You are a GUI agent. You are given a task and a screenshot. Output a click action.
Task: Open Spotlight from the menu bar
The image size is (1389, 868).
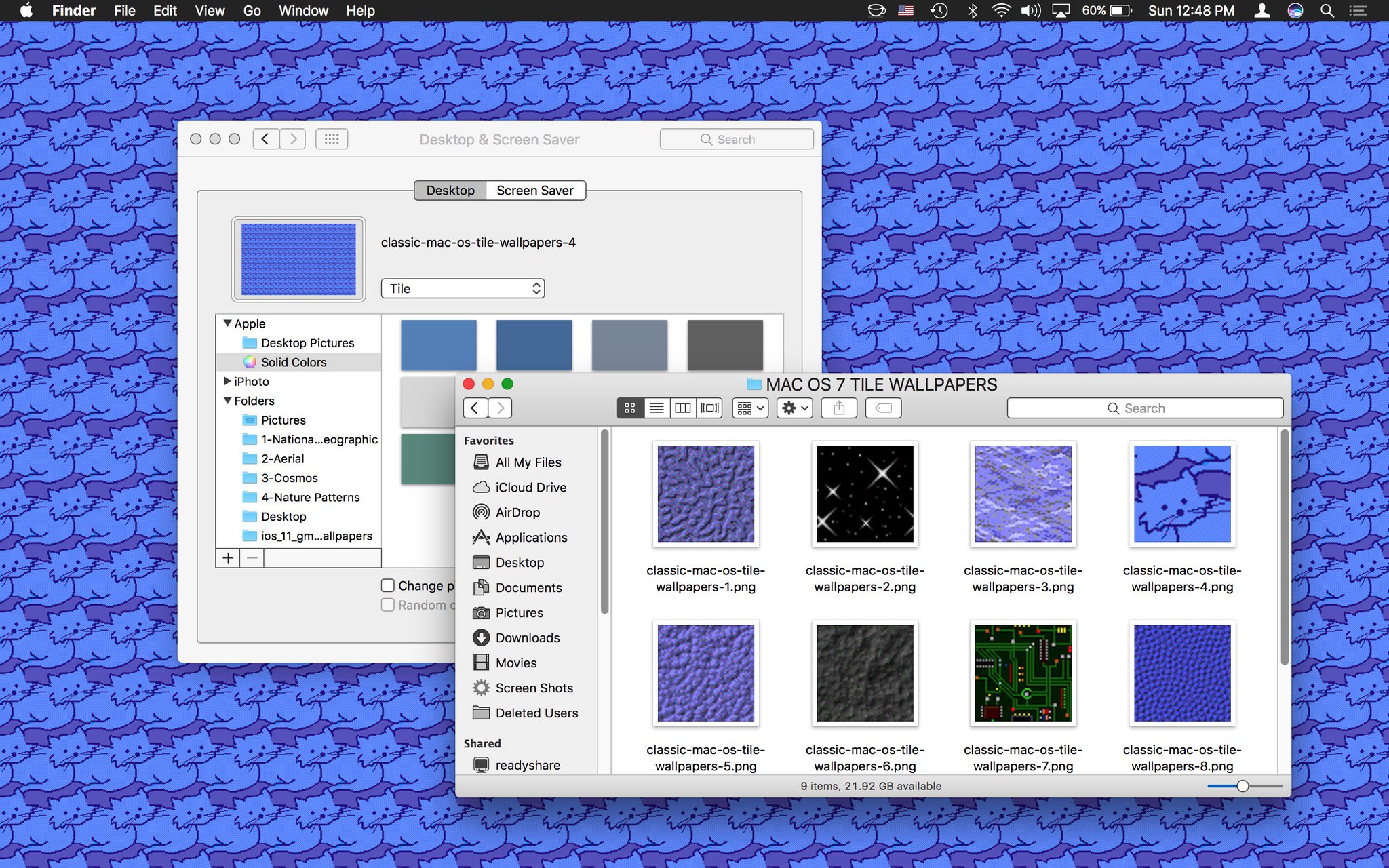coord(1327,10)
